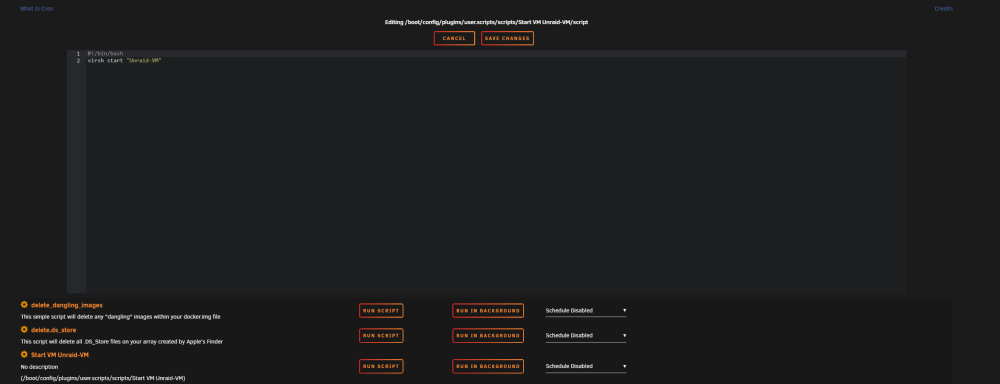Cancel editing the script
Image resolution: width=1000 pixels, height=384 pixels.
coord(454,38)
